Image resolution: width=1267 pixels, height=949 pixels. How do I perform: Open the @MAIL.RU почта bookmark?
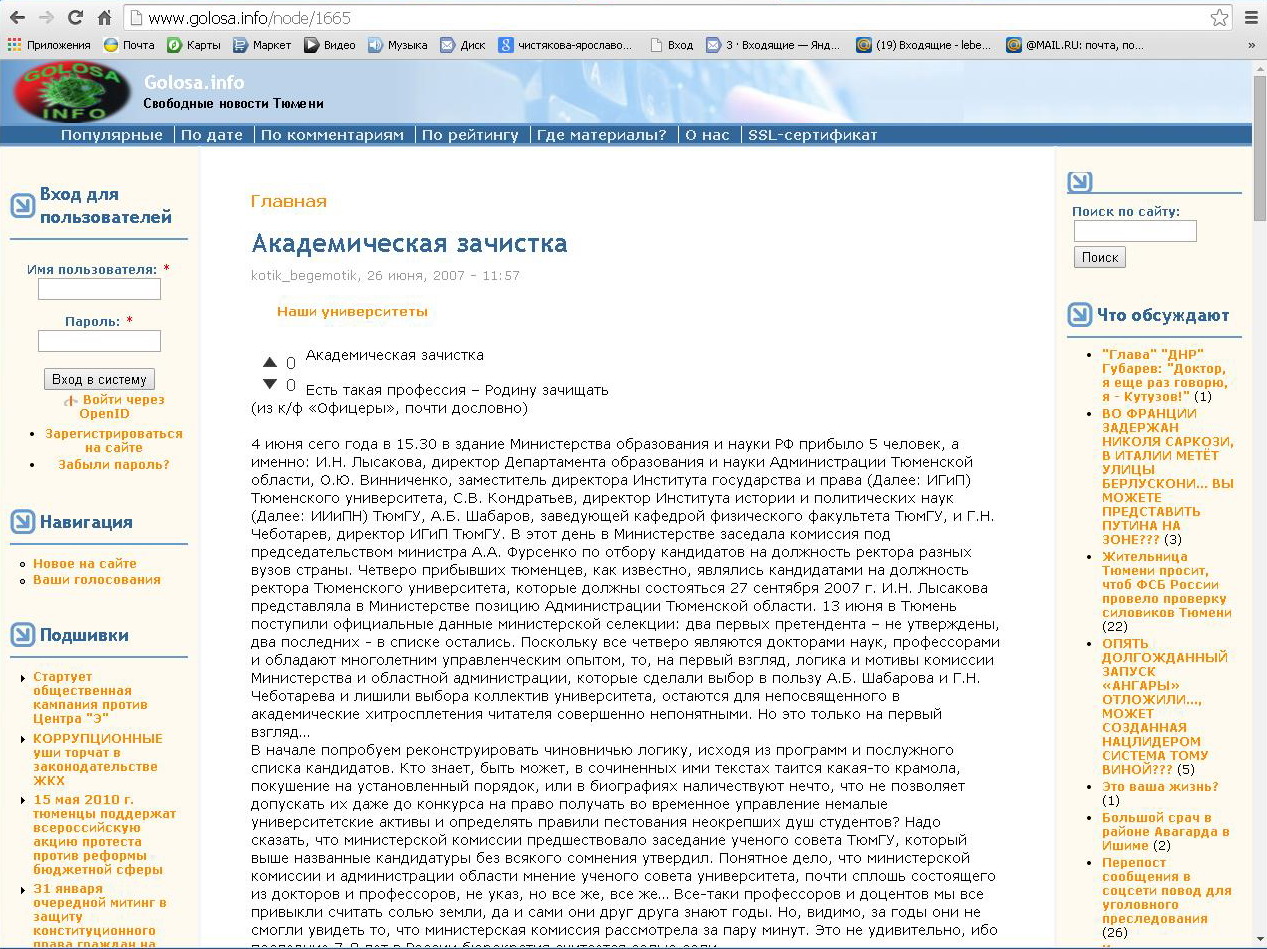click(1075, 45)
